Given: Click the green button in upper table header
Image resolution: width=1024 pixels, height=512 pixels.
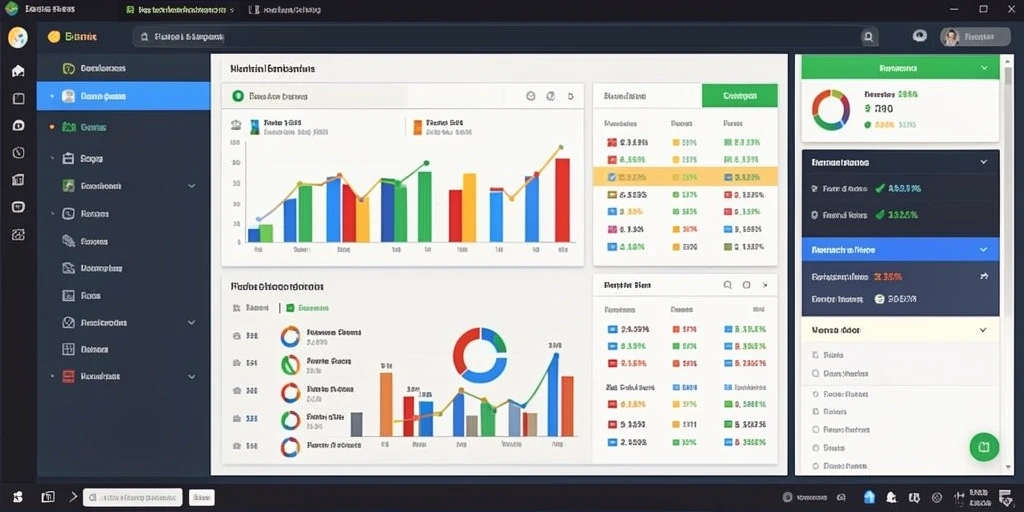Looking at the screenshot, I should [740, 95].
